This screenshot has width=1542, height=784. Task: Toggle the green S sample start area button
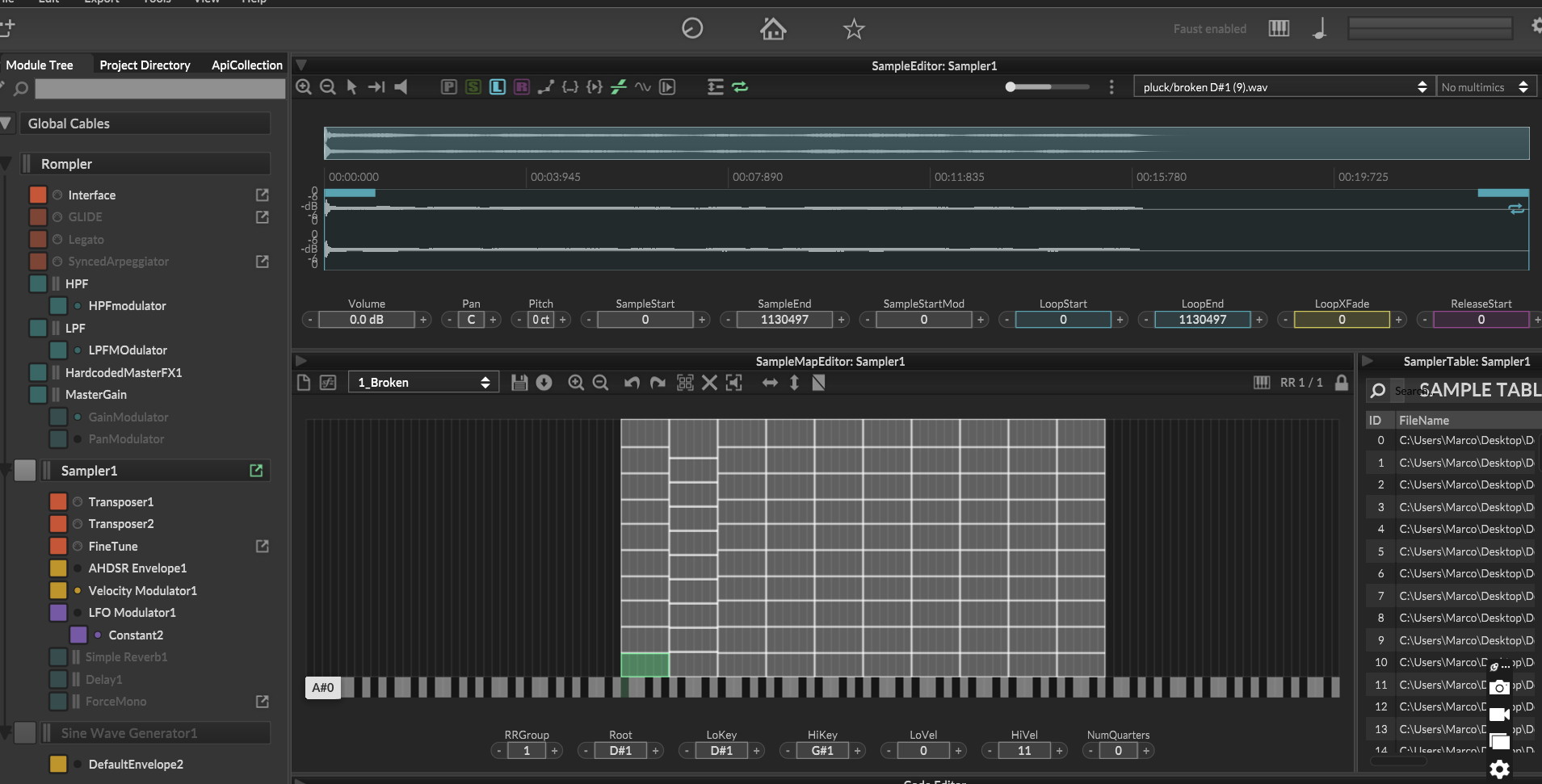(473, 86)
